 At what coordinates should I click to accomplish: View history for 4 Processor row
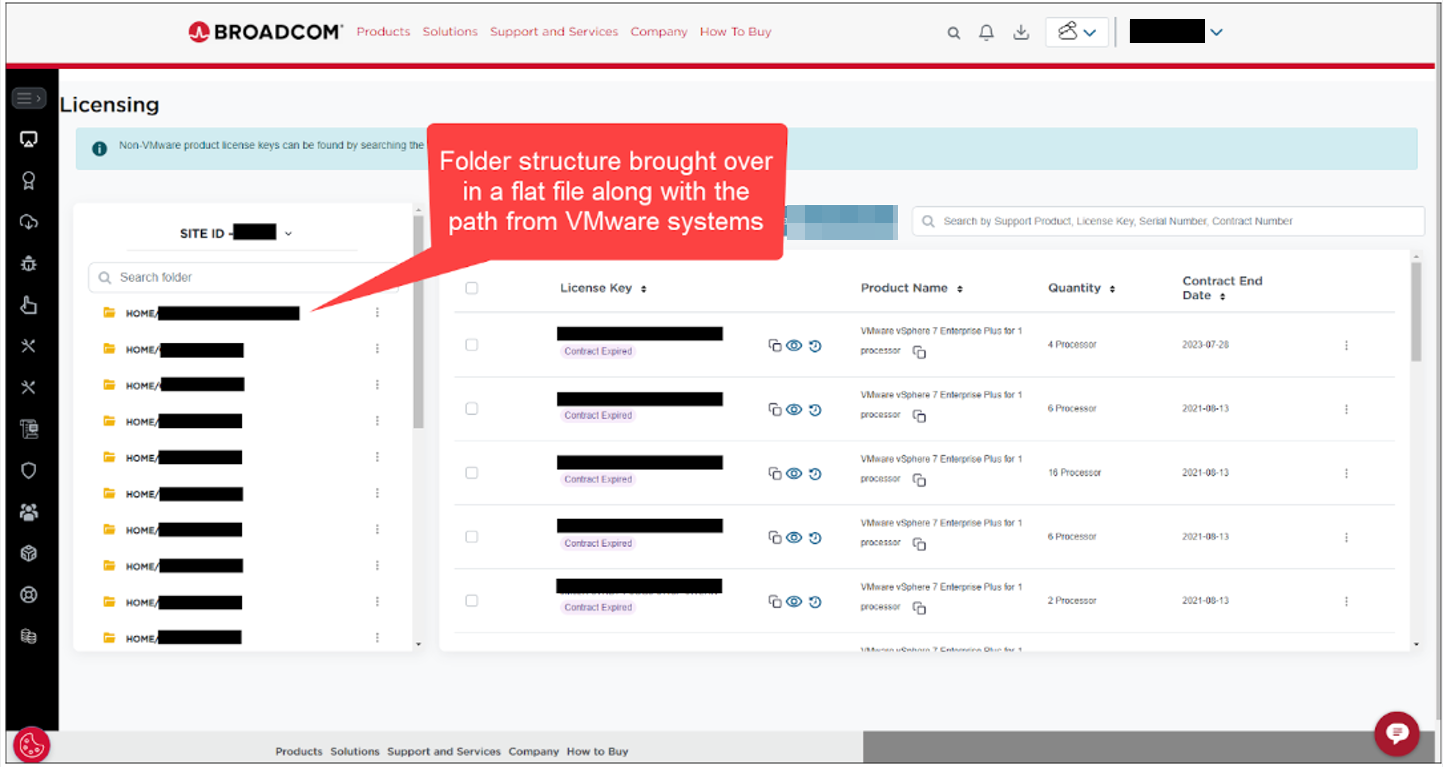click(815, 345)
